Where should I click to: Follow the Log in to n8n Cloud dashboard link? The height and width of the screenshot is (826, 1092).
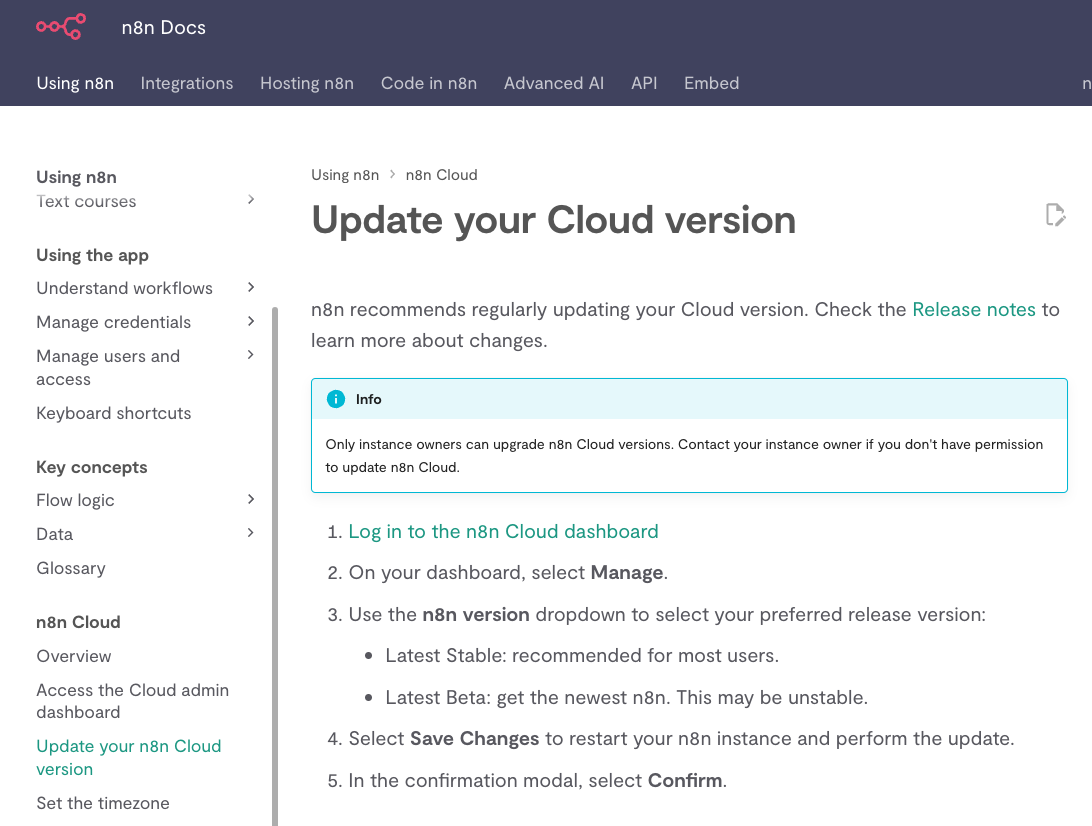(503, 531)
